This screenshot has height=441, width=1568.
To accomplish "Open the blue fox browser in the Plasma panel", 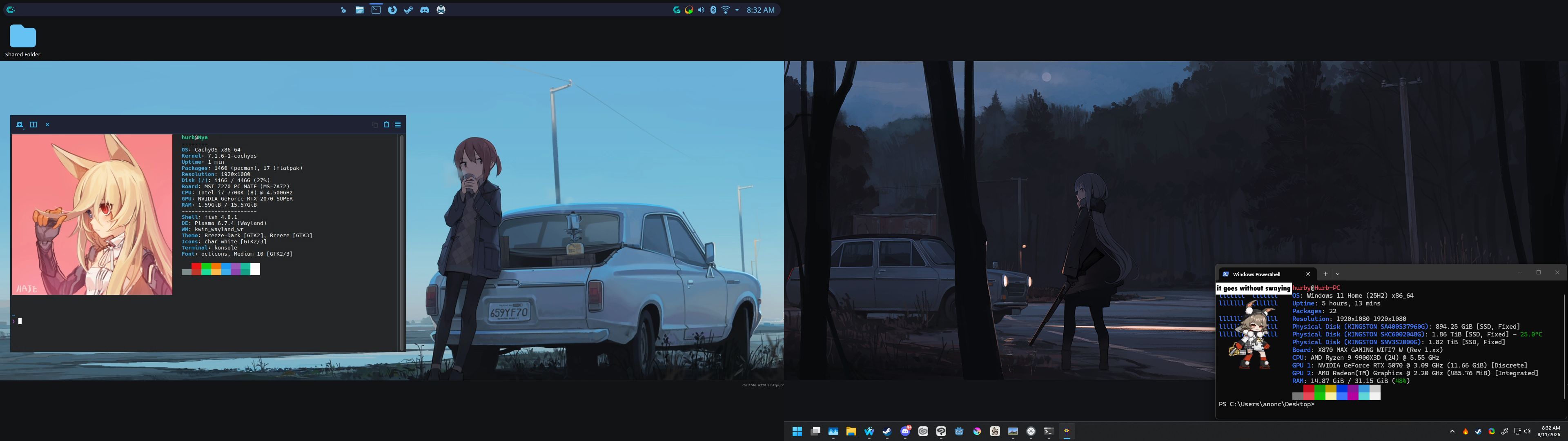I will point(392,10).
